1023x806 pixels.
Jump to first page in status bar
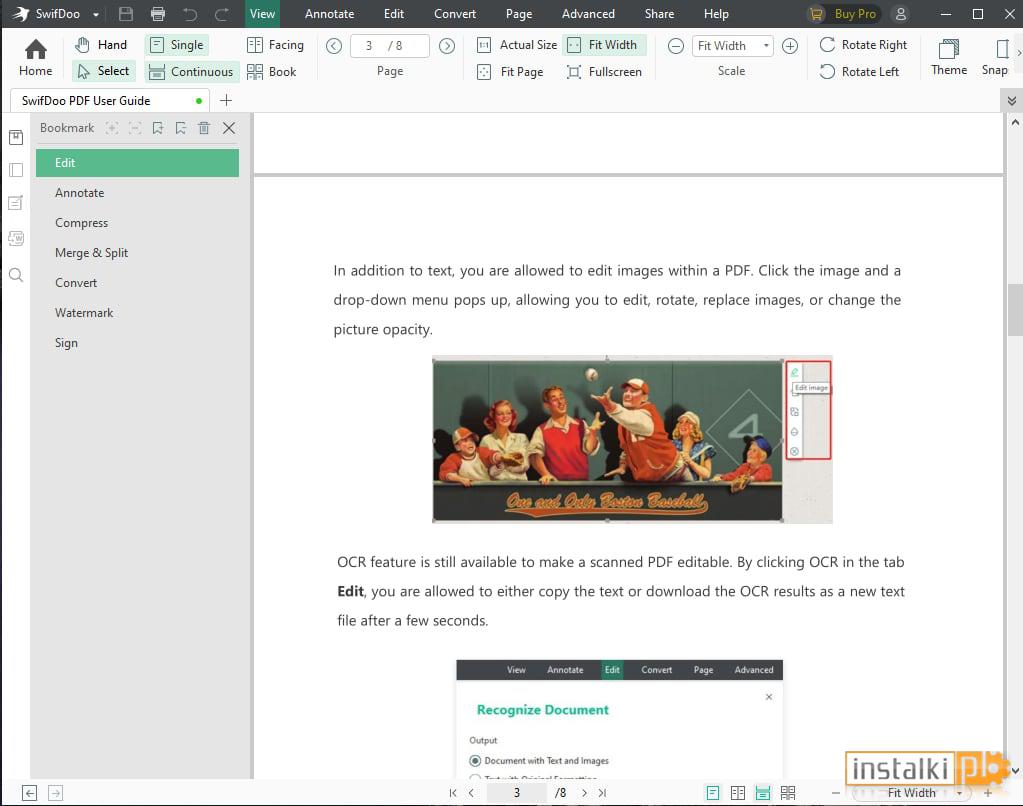pyautogui.click(x=453, y=793)
